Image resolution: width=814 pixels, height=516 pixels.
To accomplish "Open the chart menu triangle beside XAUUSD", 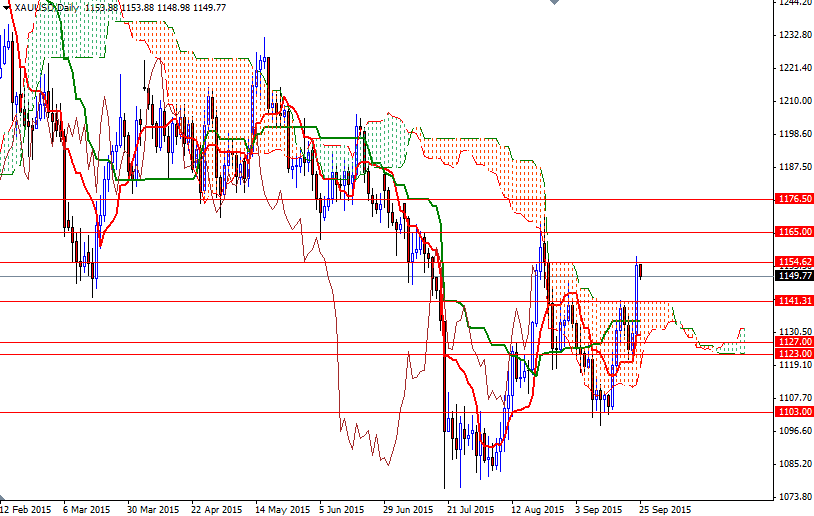I will tap(7, 7).
